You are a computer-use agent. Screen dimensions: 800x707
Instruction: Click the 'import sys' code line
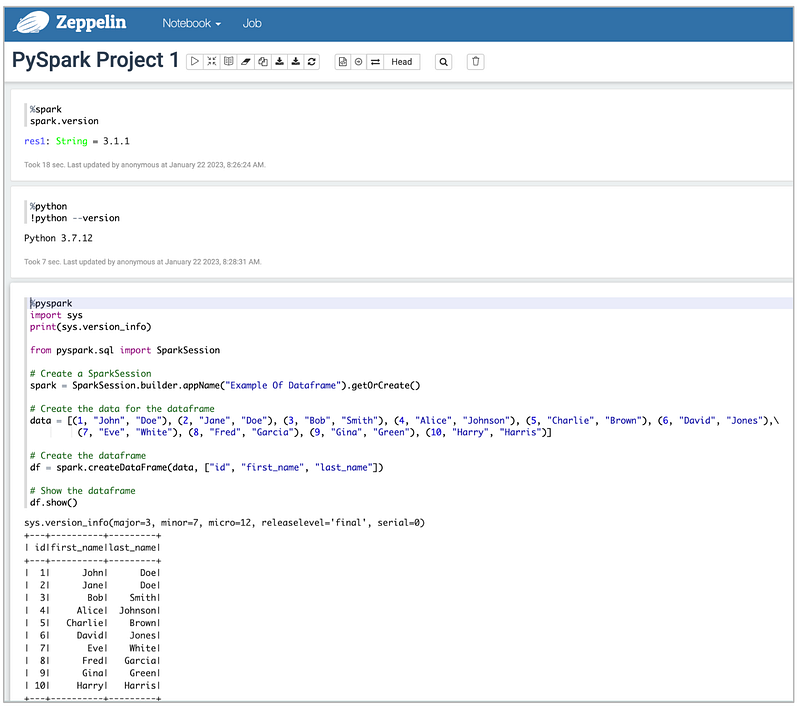[x=56, y=315]
